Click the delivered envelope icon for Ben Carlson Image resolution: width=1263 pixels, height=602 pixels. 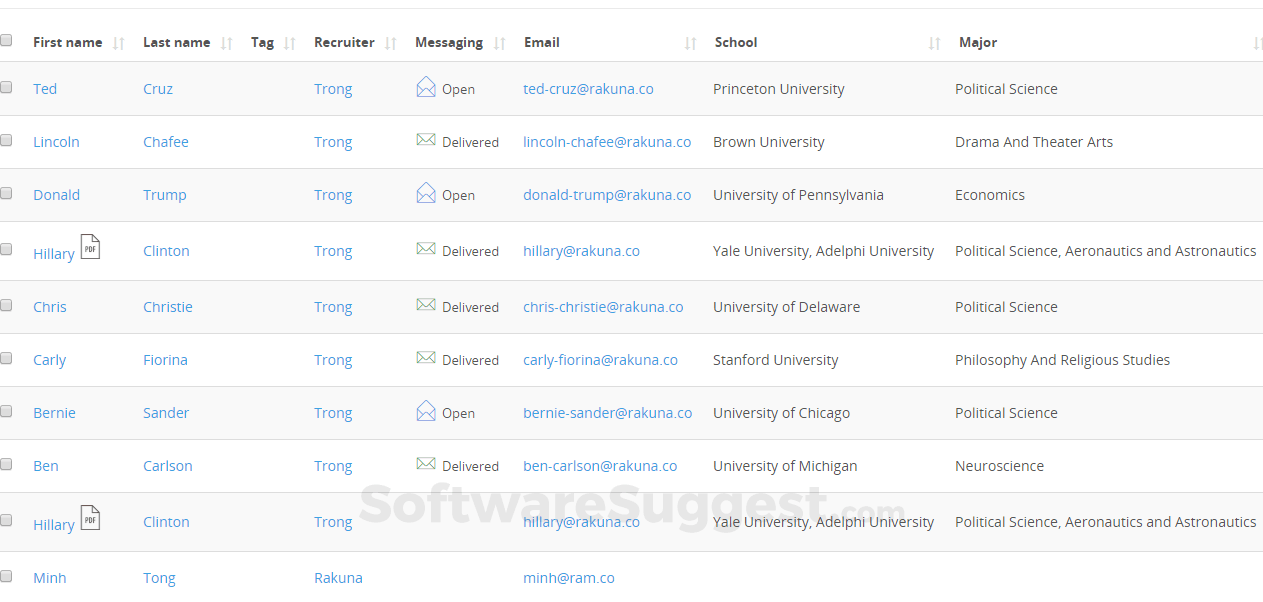(426, 464)
